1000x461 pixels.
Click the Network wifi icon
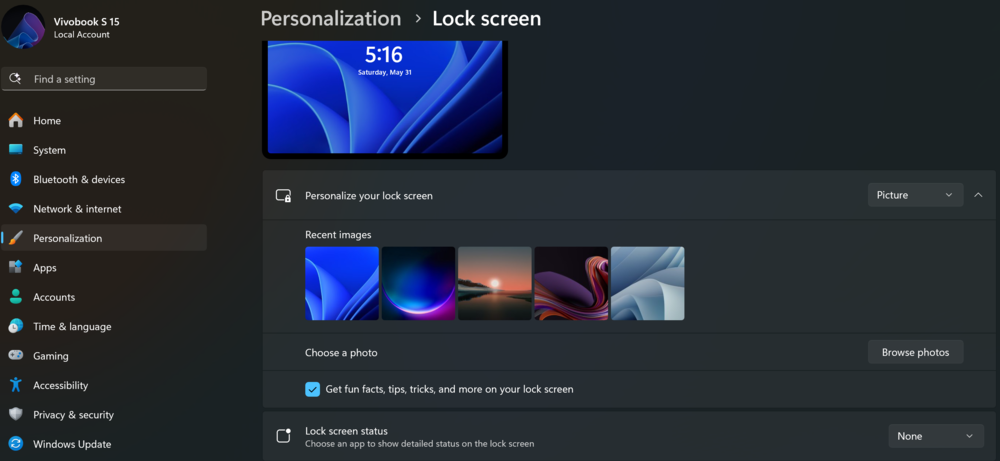[x=16, y=209]
